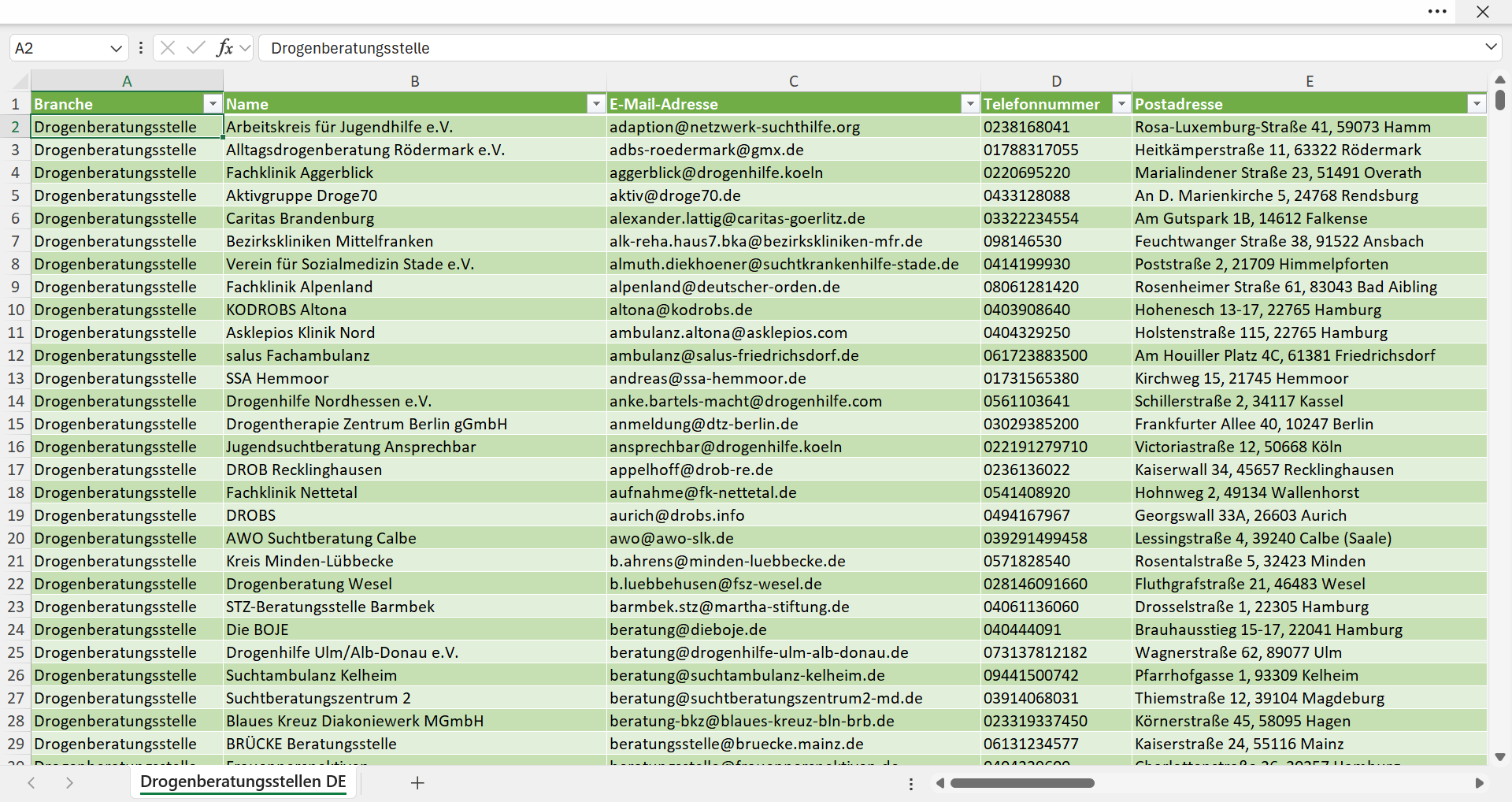Select row 20 header
Viewport: 1512px width, 802px height.
coord(15,538)
